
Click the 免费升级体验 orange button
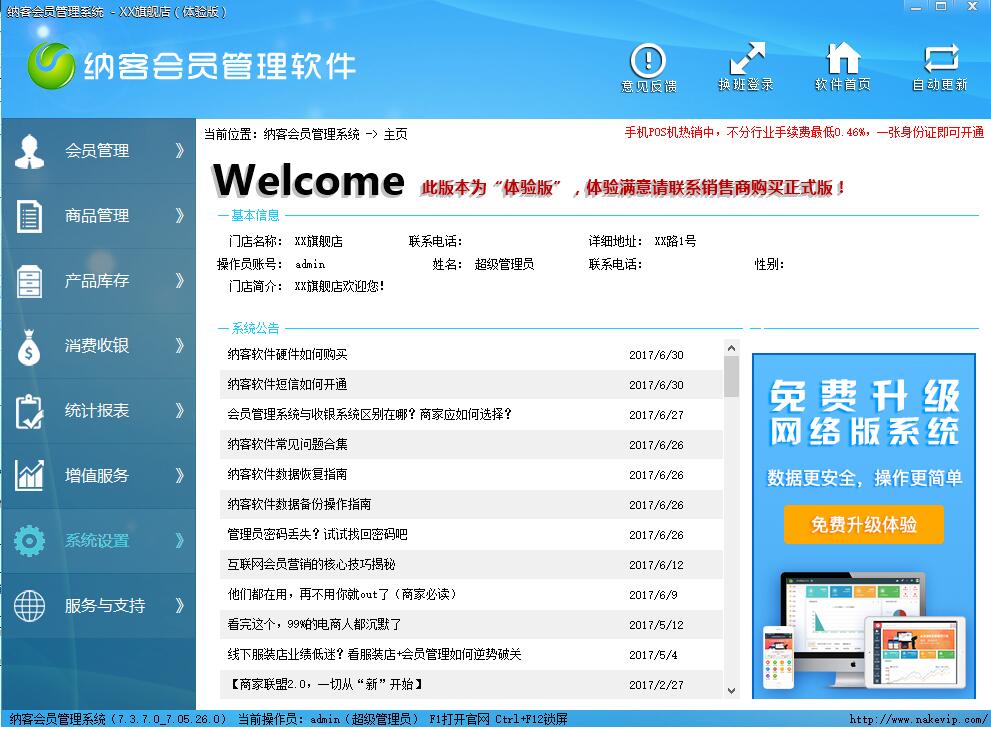(863, 524)
